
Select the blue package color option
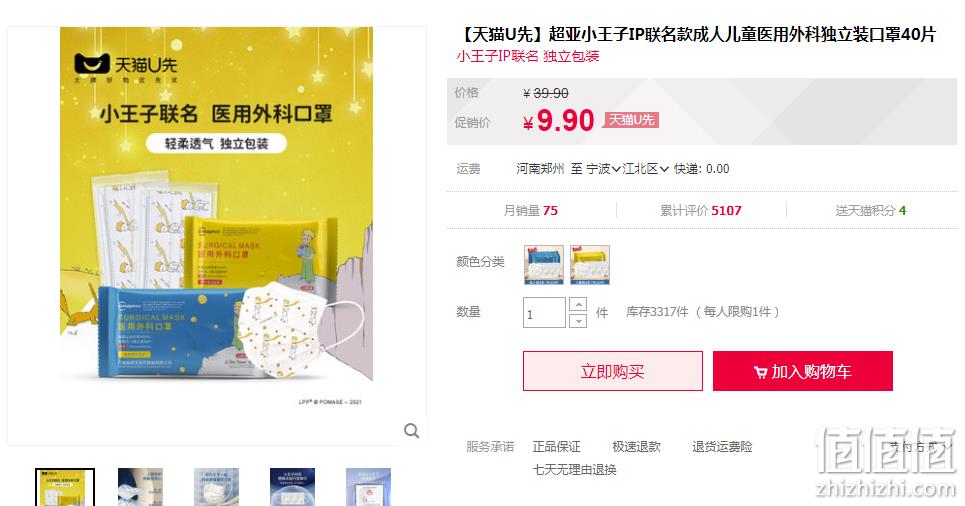coord(544,265)
